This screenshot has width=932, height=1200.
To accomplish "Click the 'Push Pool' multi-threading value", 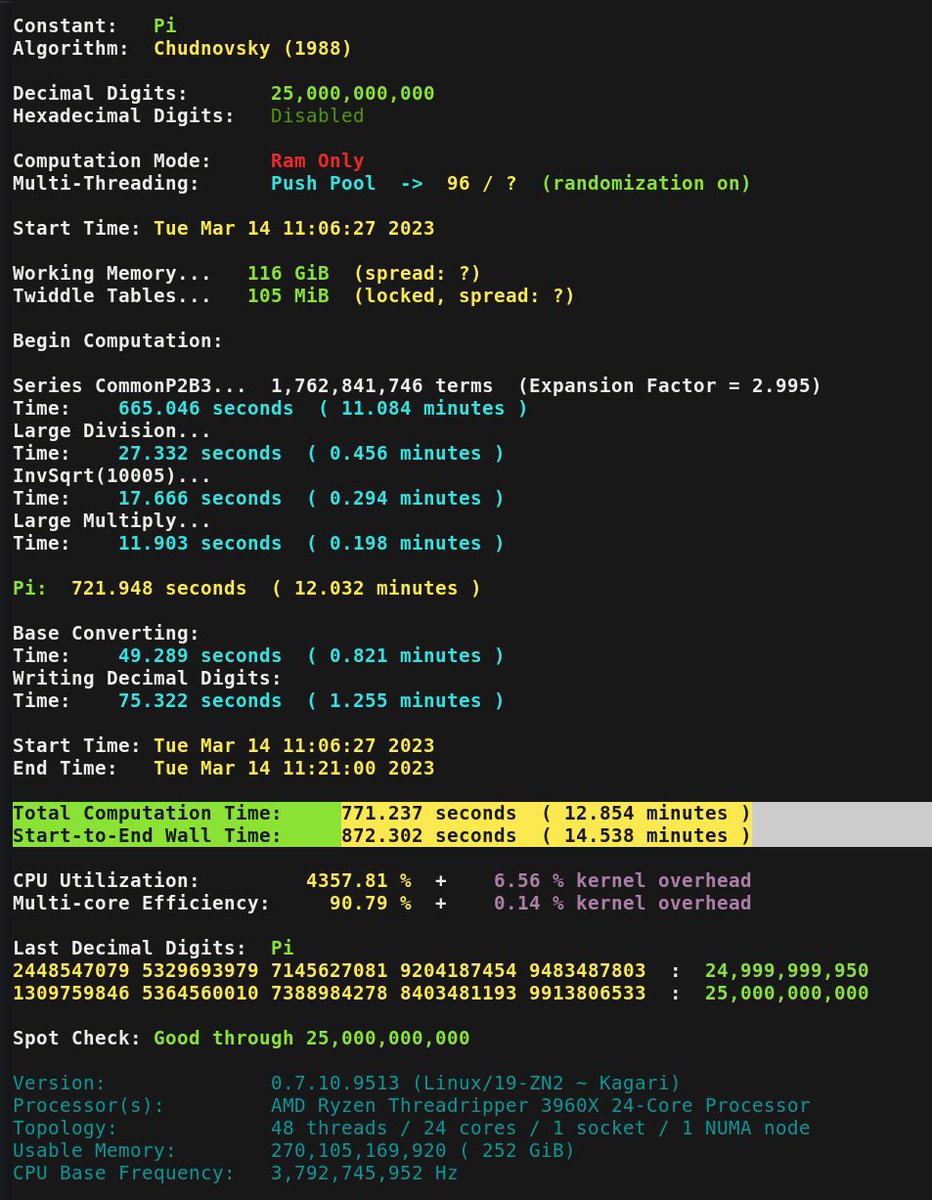I will pyautogui.click(x=323, y=183).
